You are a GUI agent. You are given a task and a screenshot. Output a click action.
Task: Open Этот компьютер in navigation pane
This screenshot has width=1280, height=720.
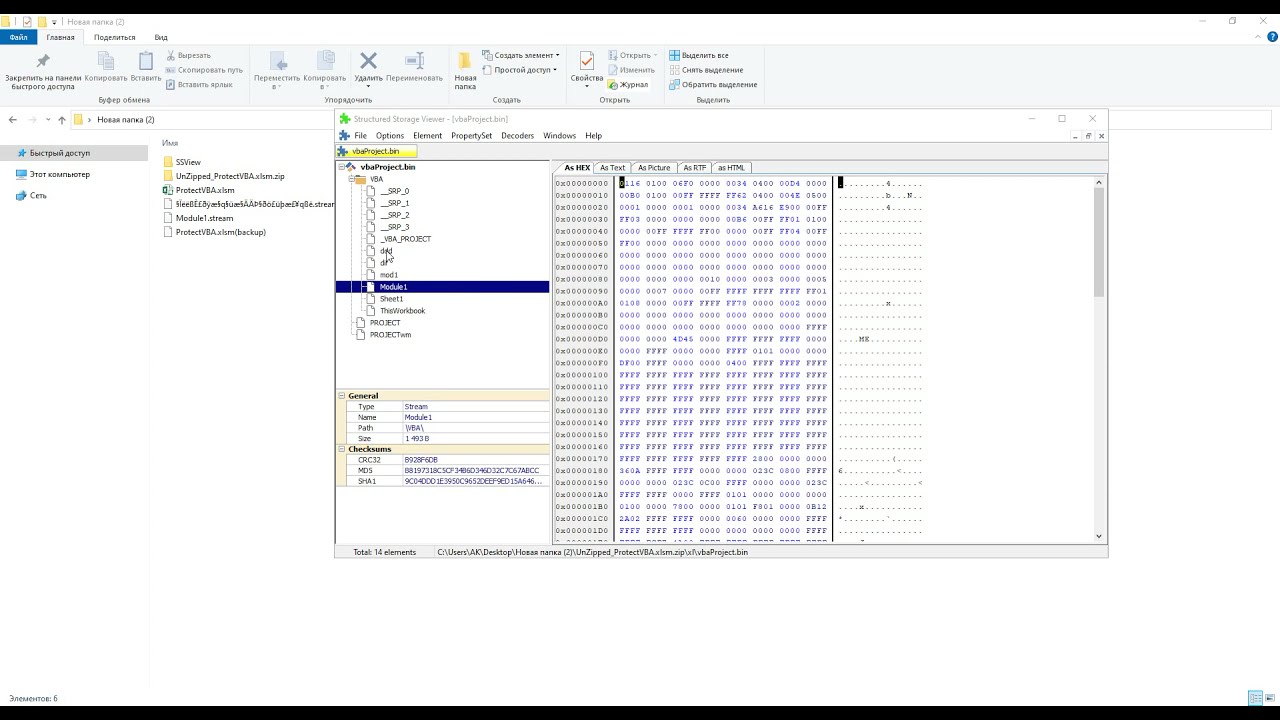(x=59, y=174)
